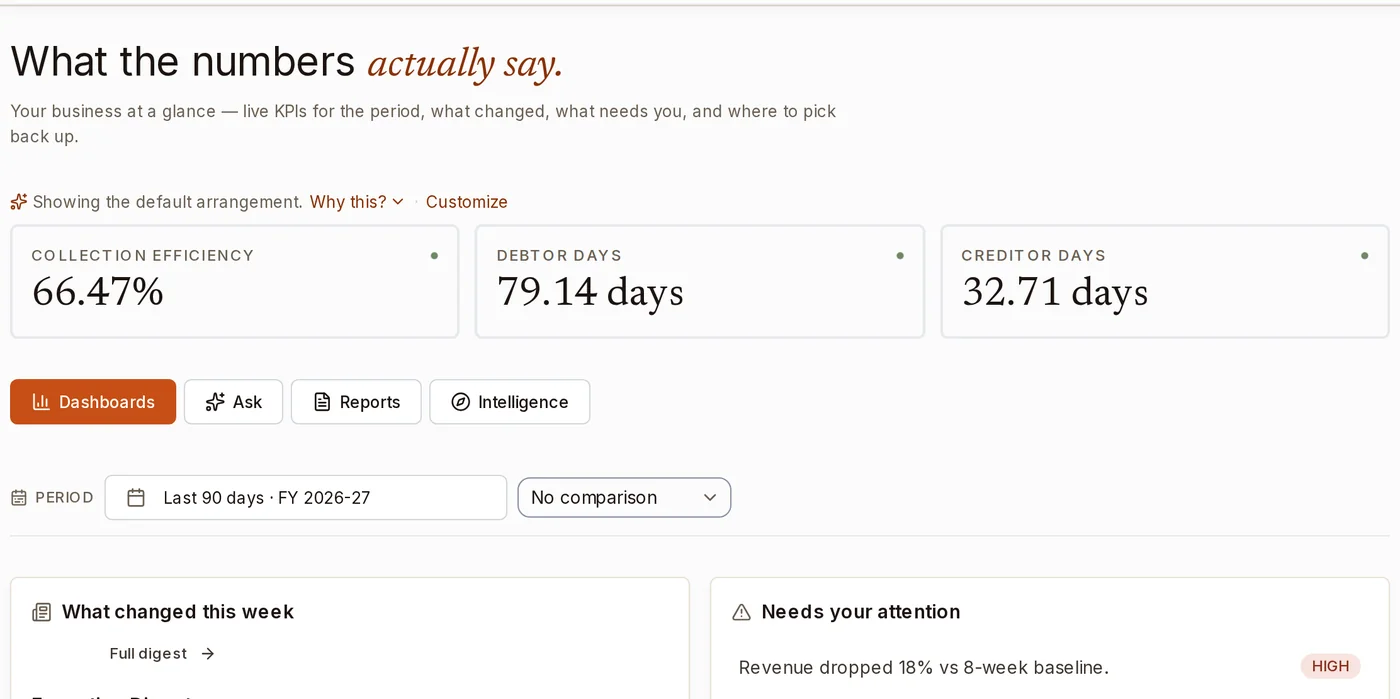Image resolution: width=1400 pixels, height=699 pixels.
Task: Go to the Intelligence tab
Action: (509, 402)
